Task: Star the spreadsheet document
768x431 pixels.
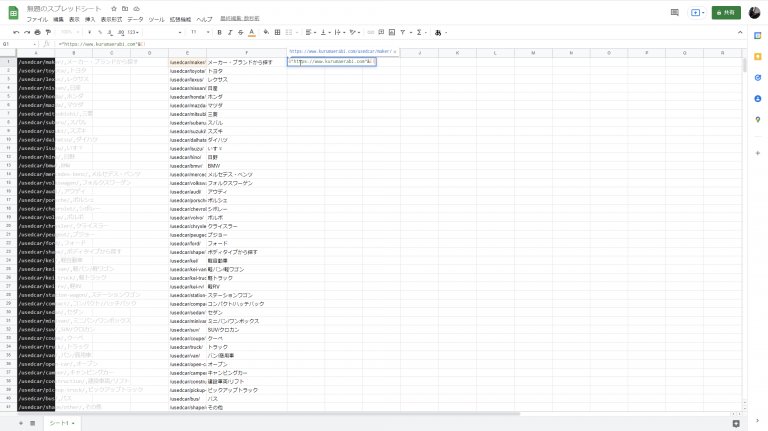Action: 114,8
